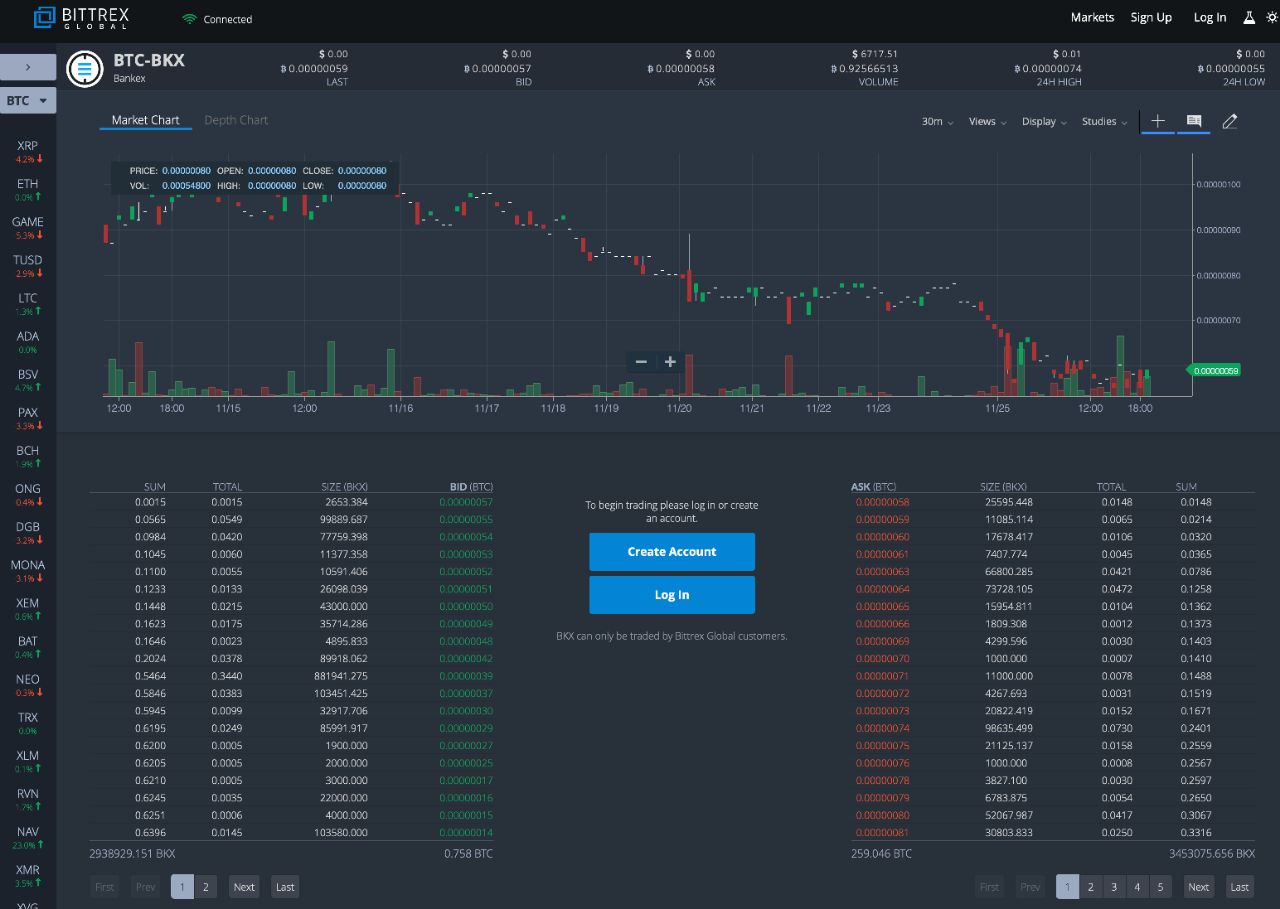
Task: Go to page 3 of ask orders
Action: point(1114,887)
